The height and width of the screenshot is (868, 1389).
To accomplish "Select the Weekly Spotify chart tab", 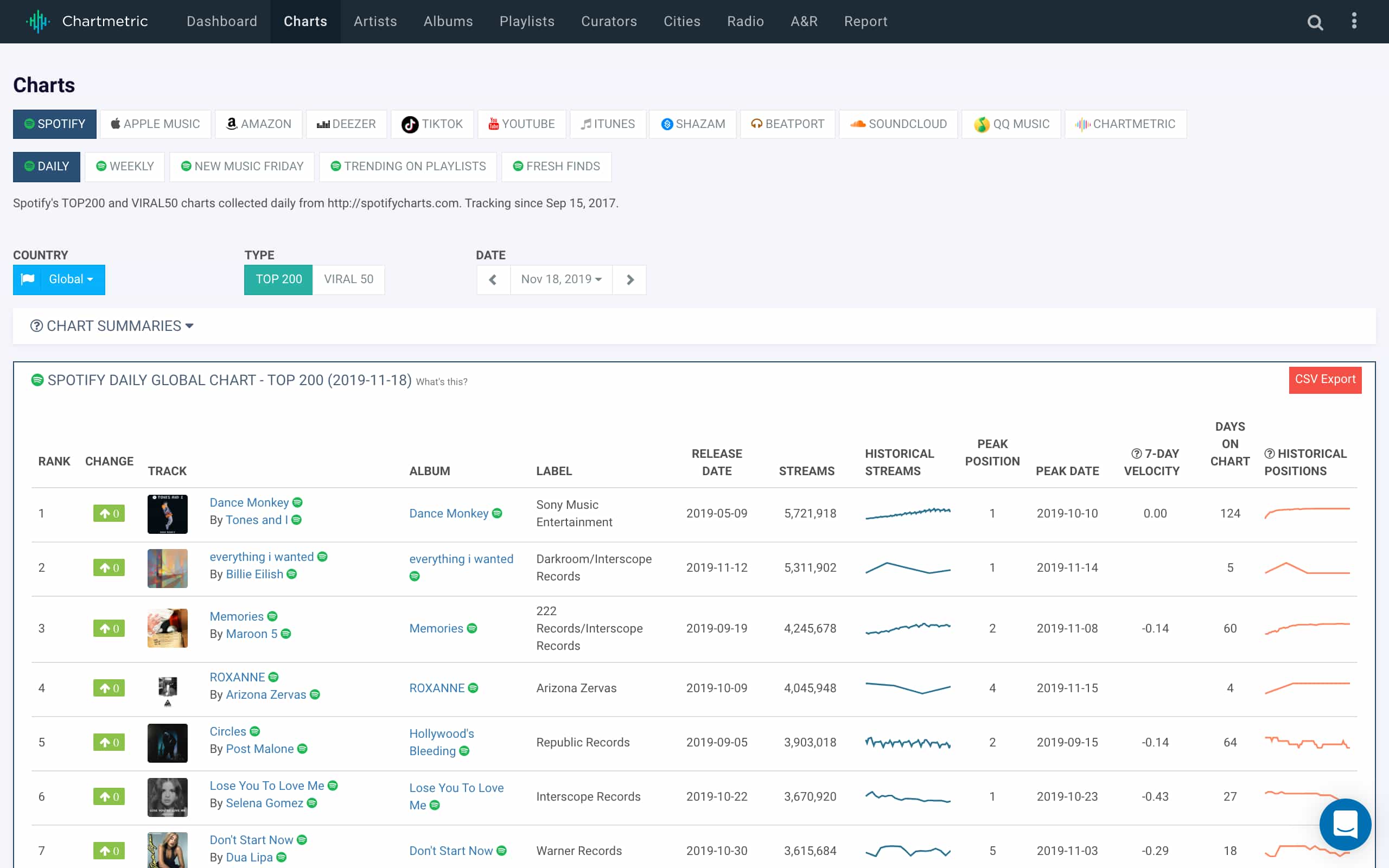I will pos(125,167).
